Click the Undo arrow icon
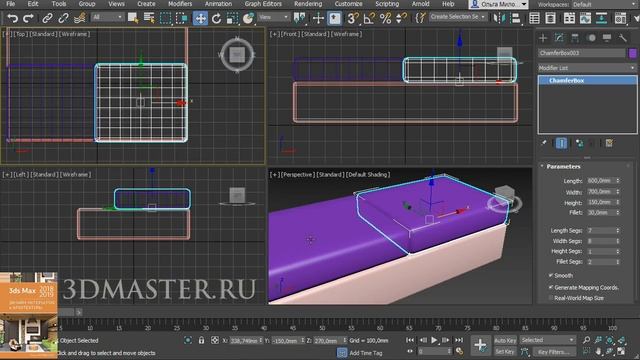640x360 pixels. (x=12, y=18)
